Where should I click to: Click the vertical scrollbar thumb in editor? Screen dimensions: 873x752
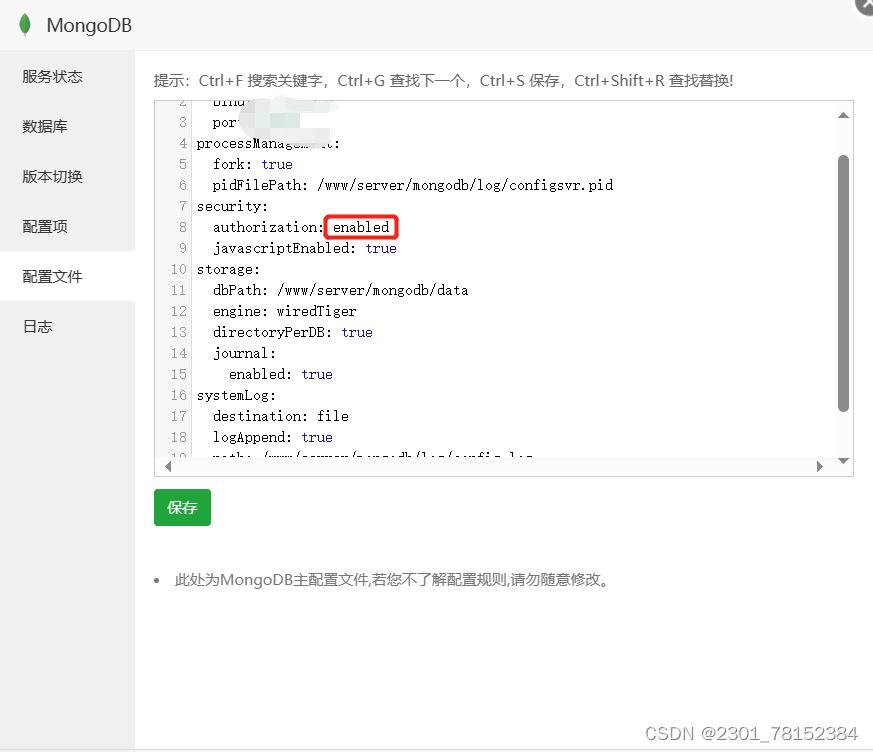[843, 282]
